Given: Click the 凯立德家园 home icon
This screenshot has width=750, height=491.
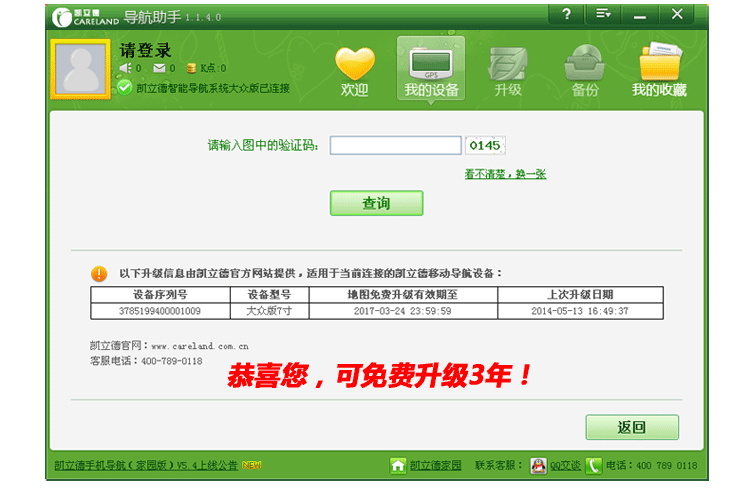Looking at the screenshot, I should [x=397, y=465].
